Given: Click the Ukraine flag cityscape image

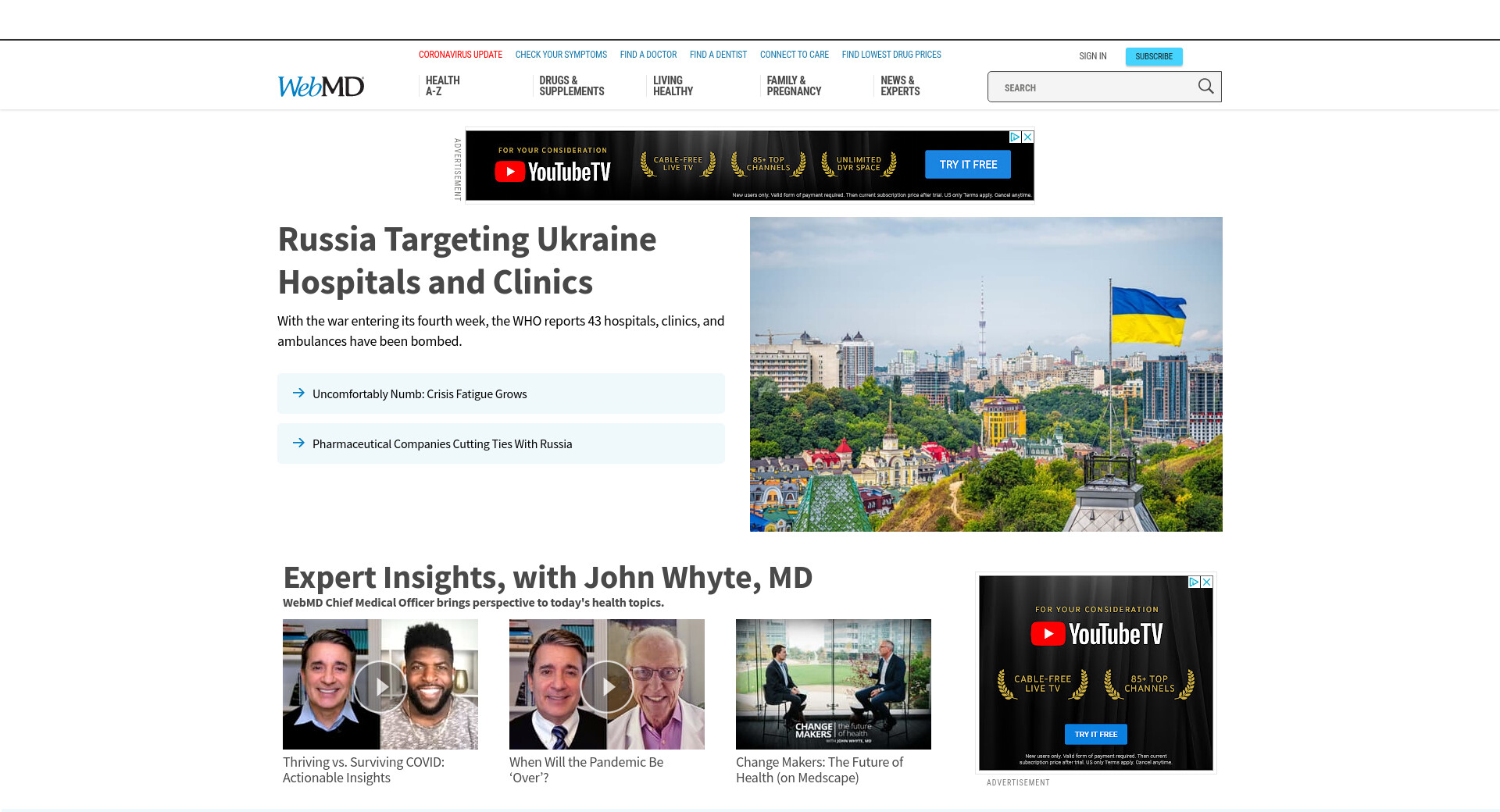Looking at the screenshot, I should coord(986,374).
